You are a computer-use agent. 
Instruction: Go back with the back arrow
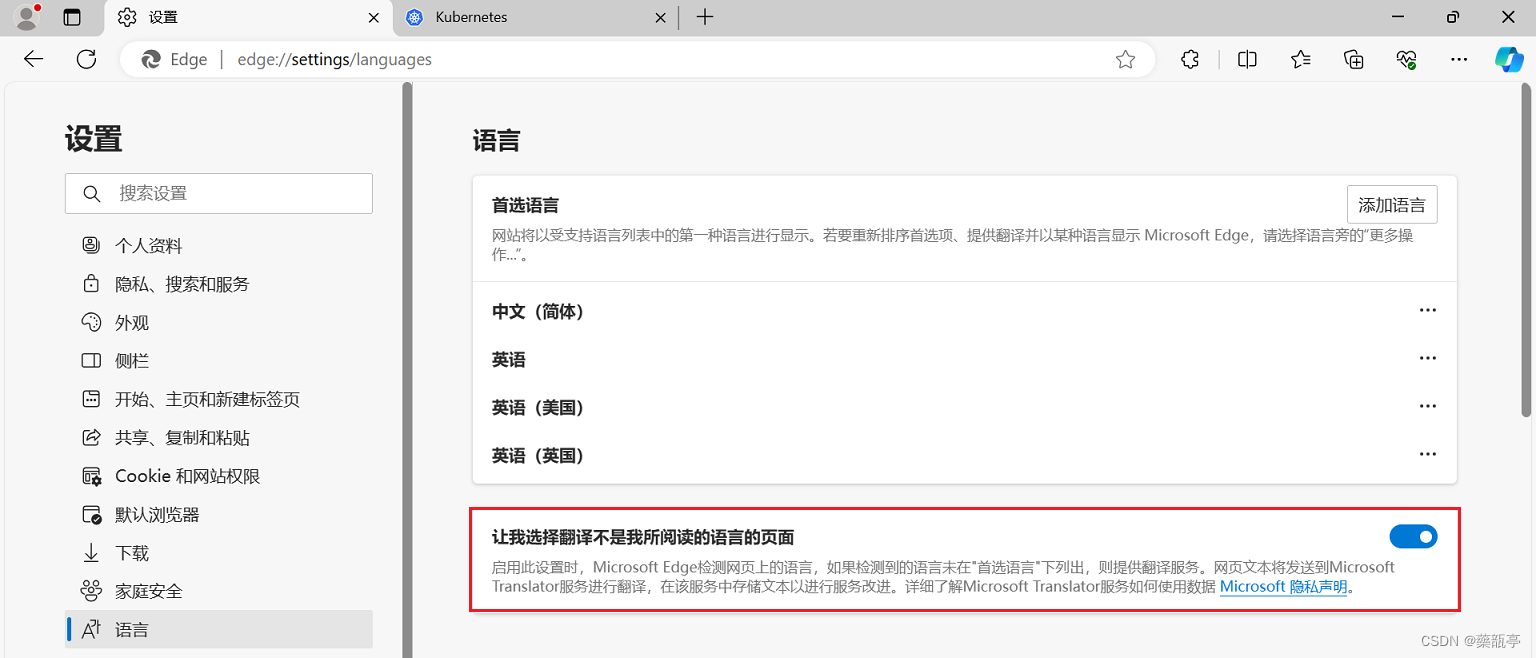pos(34,59)
